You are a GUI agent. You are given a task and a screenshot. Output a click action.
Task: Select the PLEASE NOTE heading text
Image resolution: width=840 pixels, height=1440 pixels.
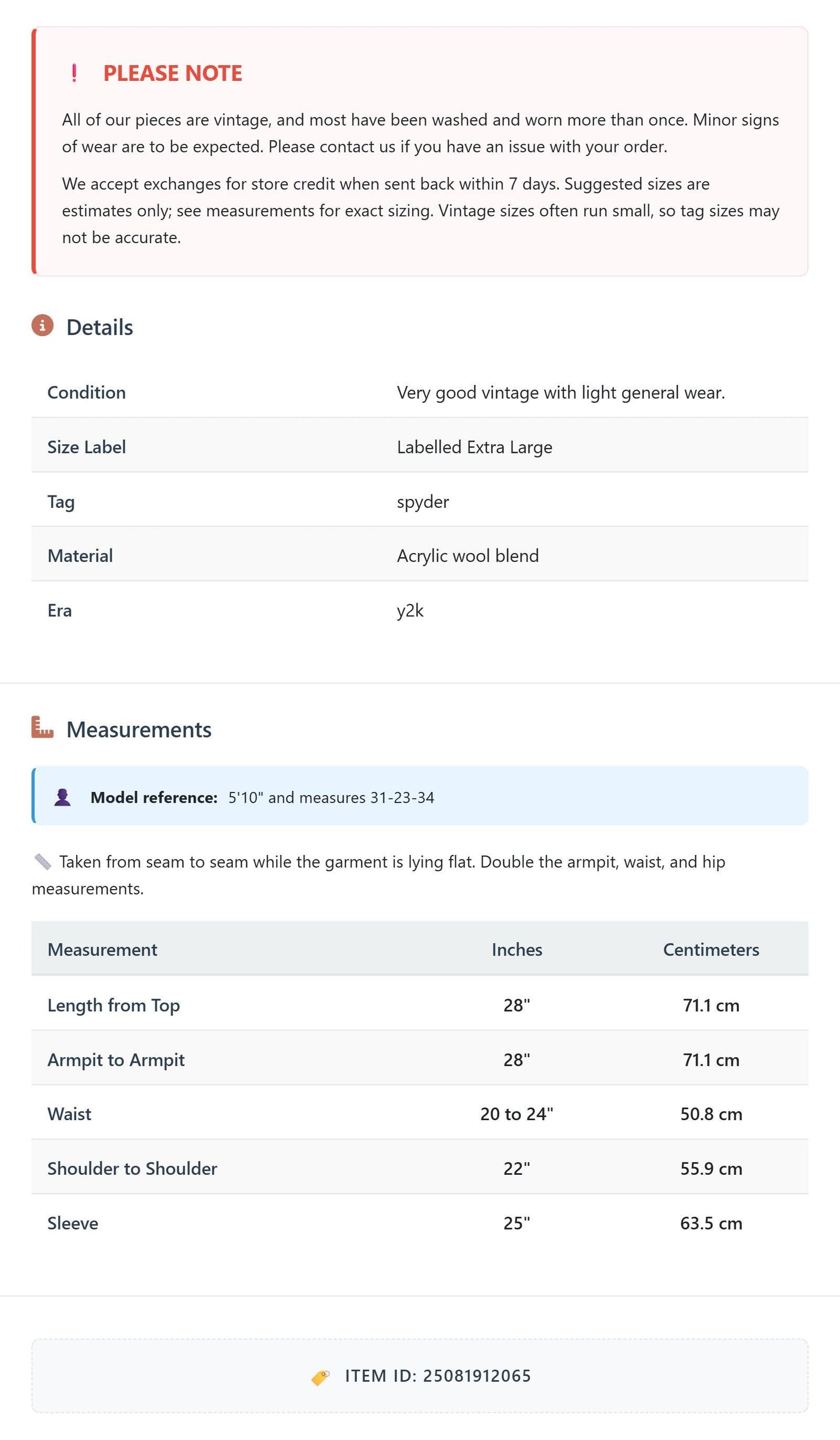[173, 73]
